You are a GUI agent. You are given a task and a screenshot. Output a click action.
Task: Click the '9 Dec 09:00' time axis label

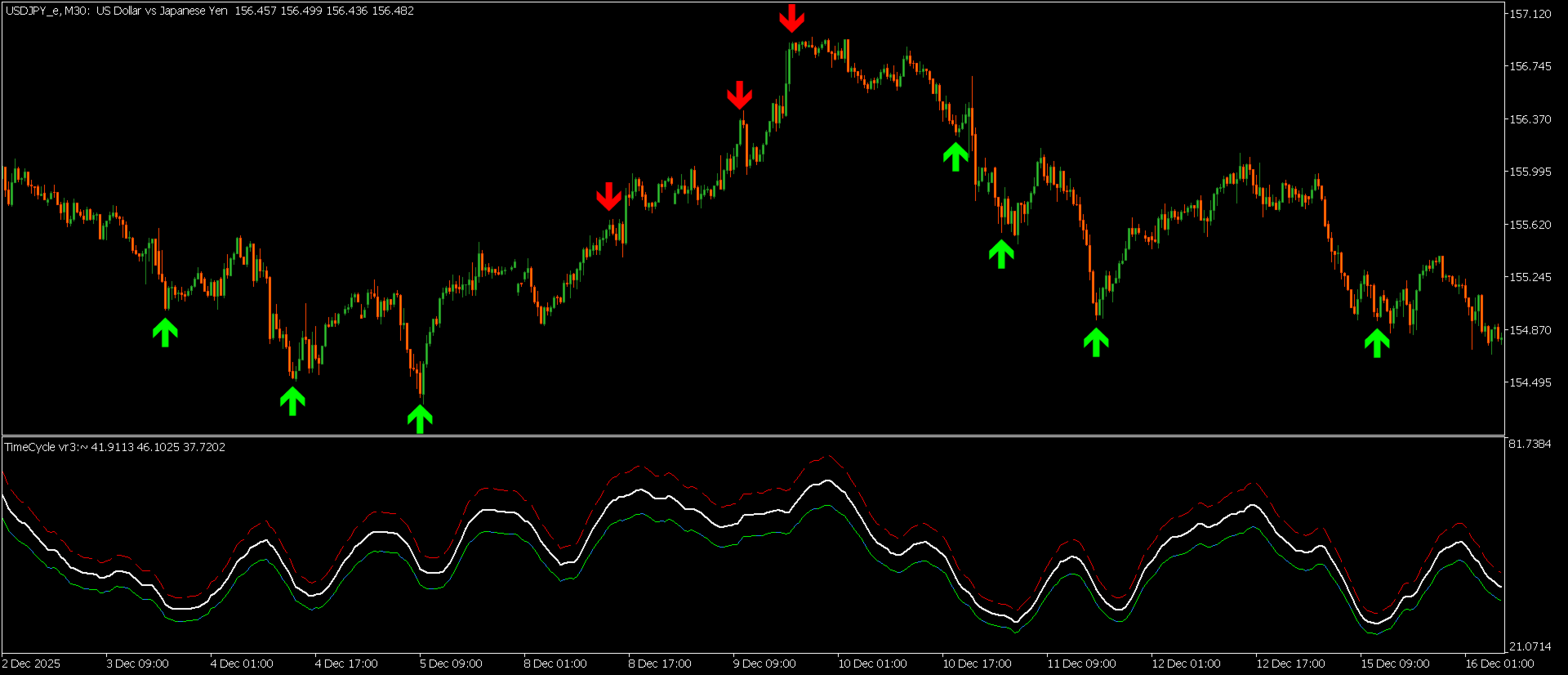coord(764,664)
